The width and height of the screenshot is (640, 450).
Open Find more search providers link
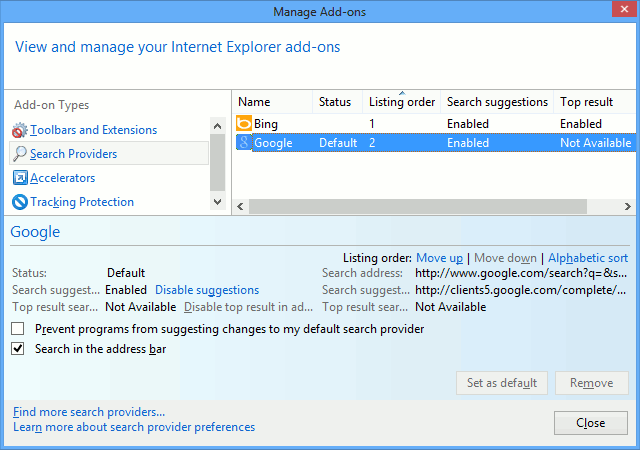89,412
